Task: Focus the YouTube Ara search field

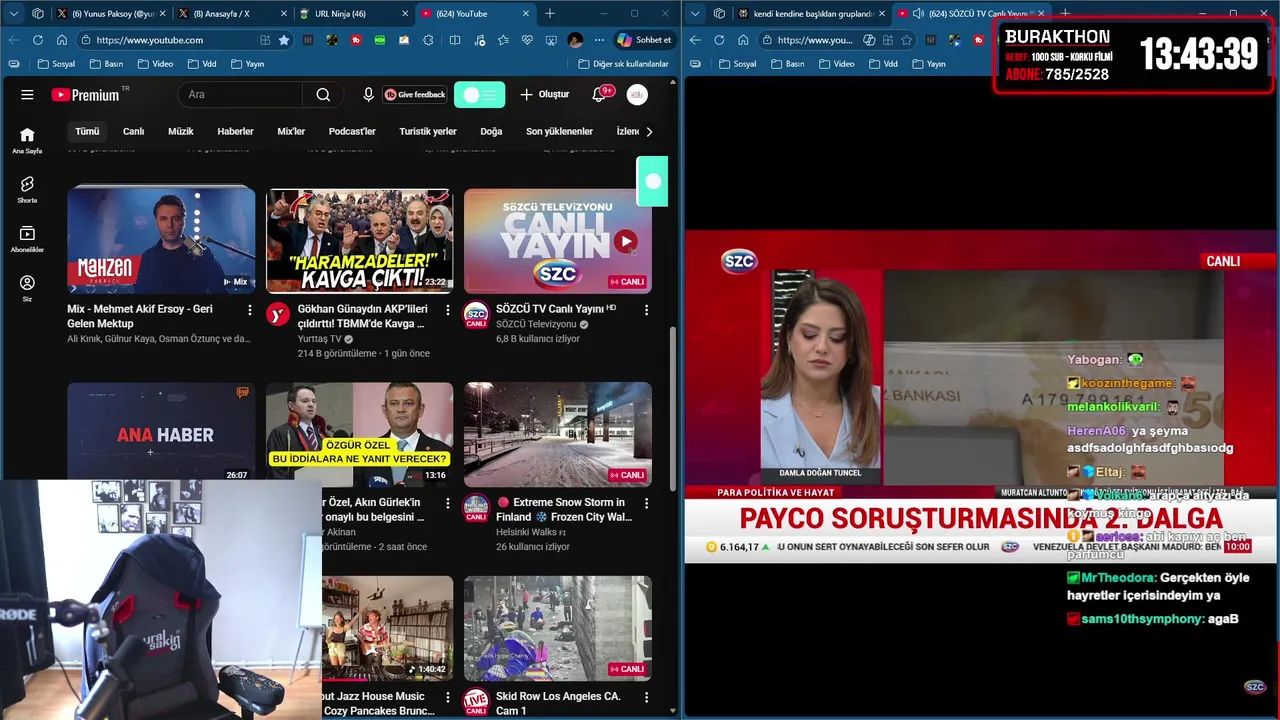Action: [x=240, y=95]
